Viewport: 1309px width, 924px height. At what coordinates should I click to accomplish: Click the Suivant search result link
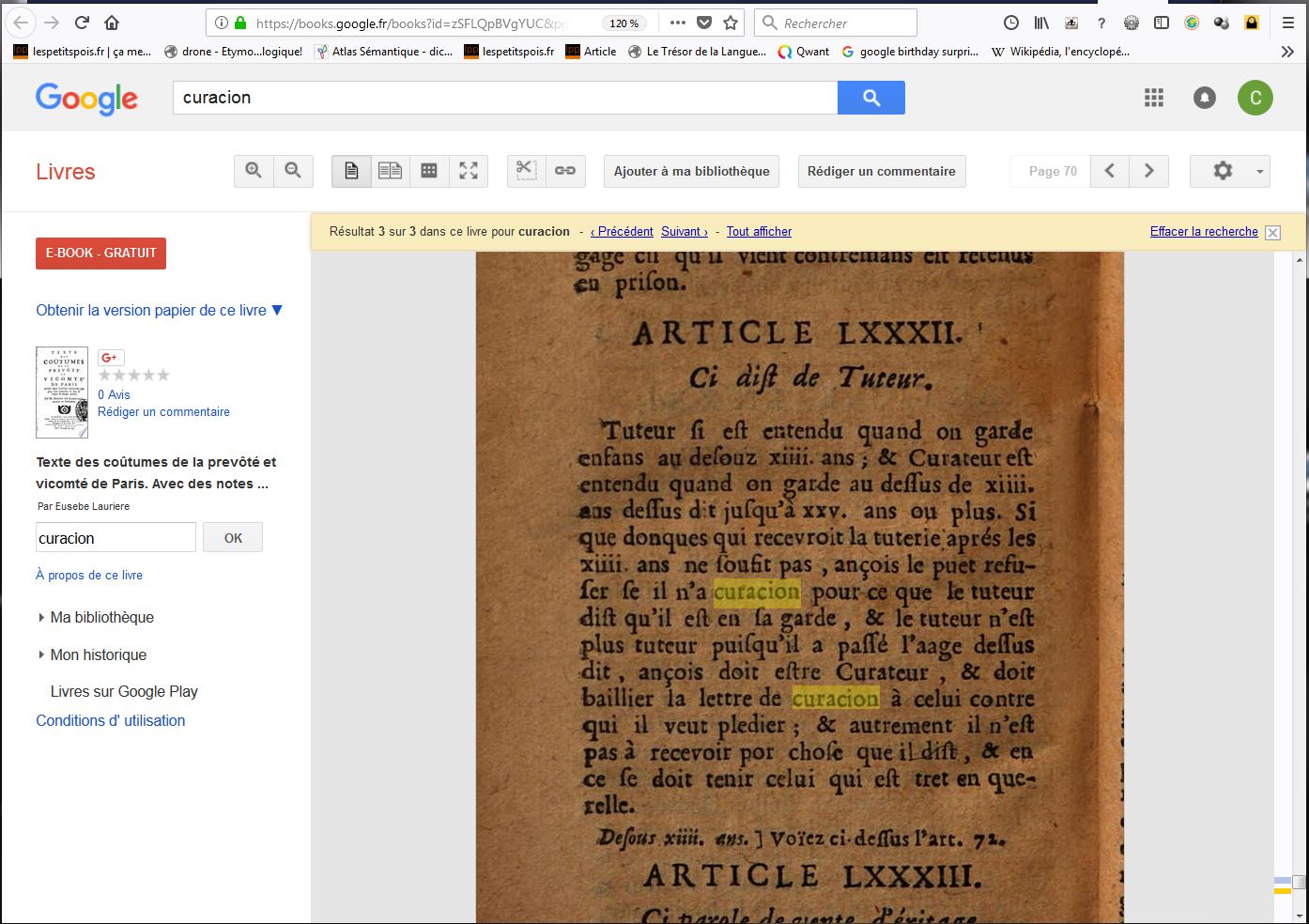pos(684,232)
